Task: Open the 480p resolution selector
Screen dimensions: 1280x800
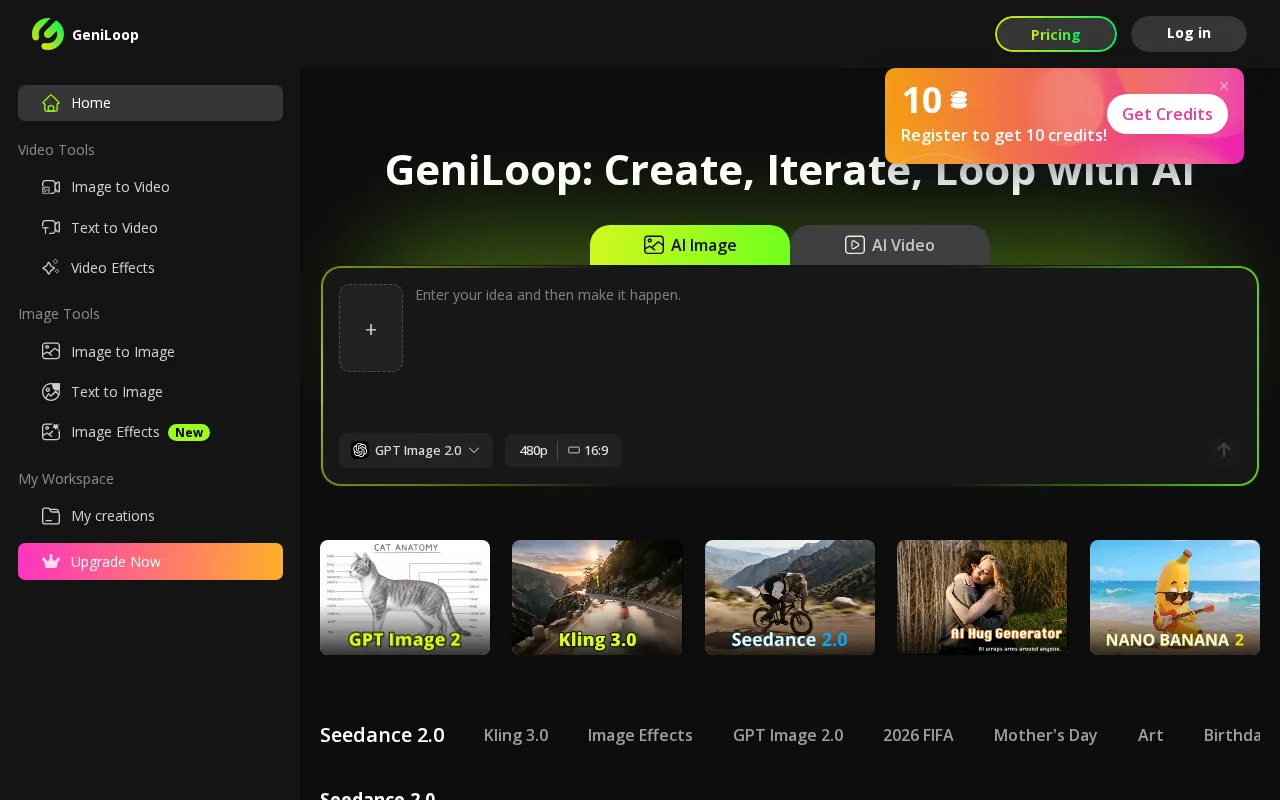Action: pos(533,450)
